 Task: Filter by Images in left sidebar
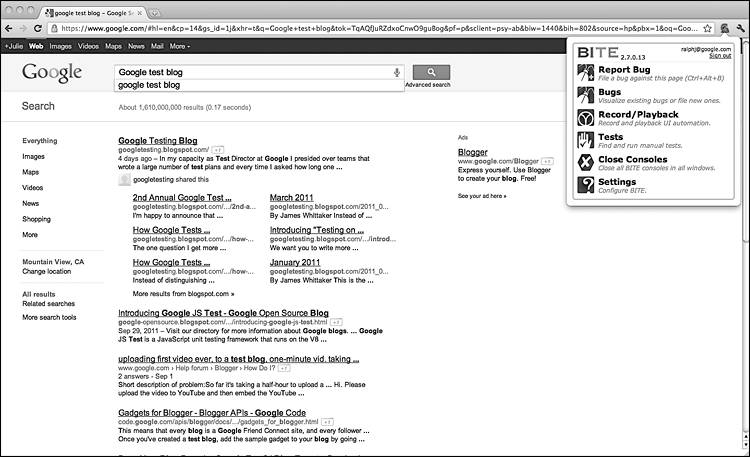point(33,156)
